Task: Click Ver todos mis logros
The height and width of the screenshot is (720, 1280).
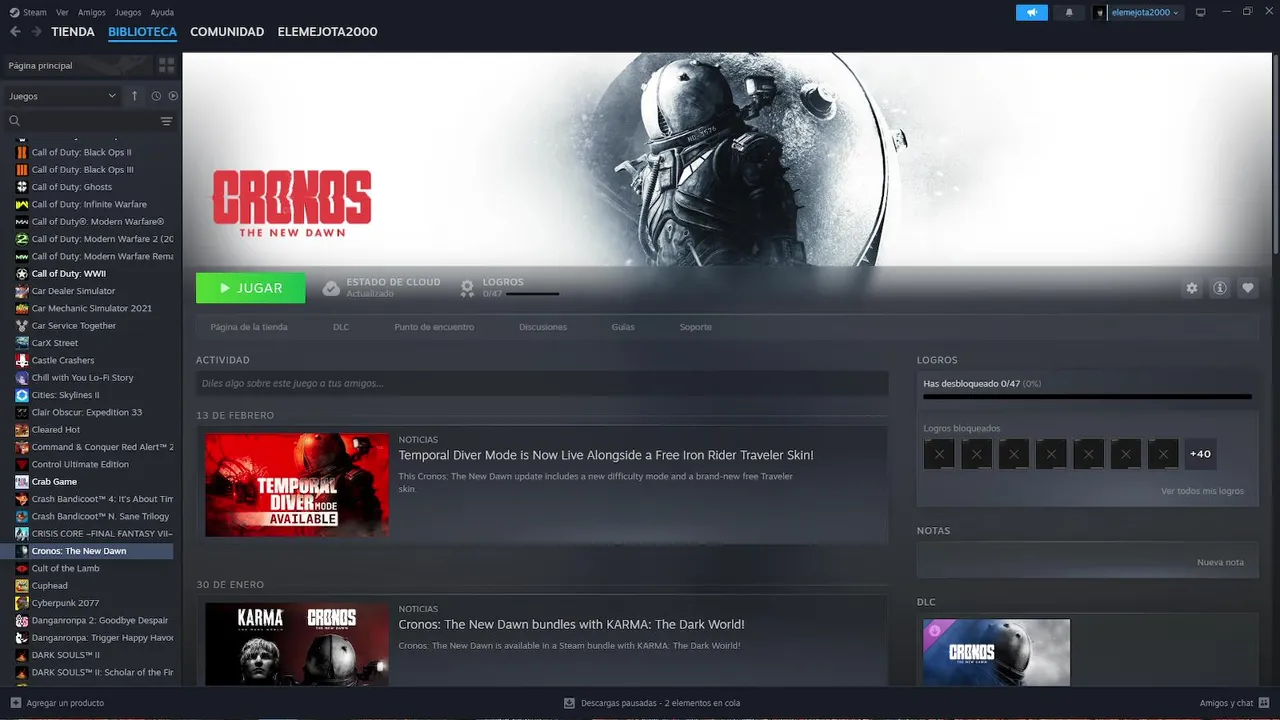Action: tap(1202, 491)
